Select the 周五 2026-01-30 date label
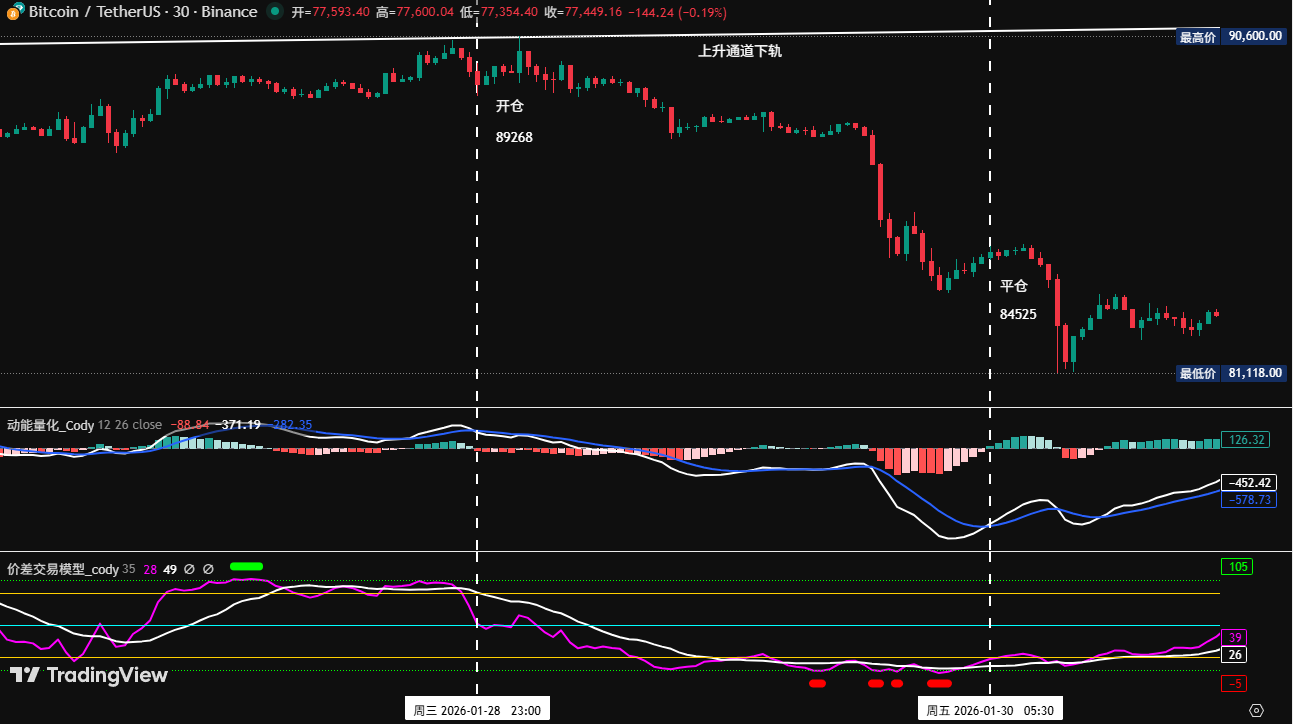1293x724 pixels. [x=989, y=707]
